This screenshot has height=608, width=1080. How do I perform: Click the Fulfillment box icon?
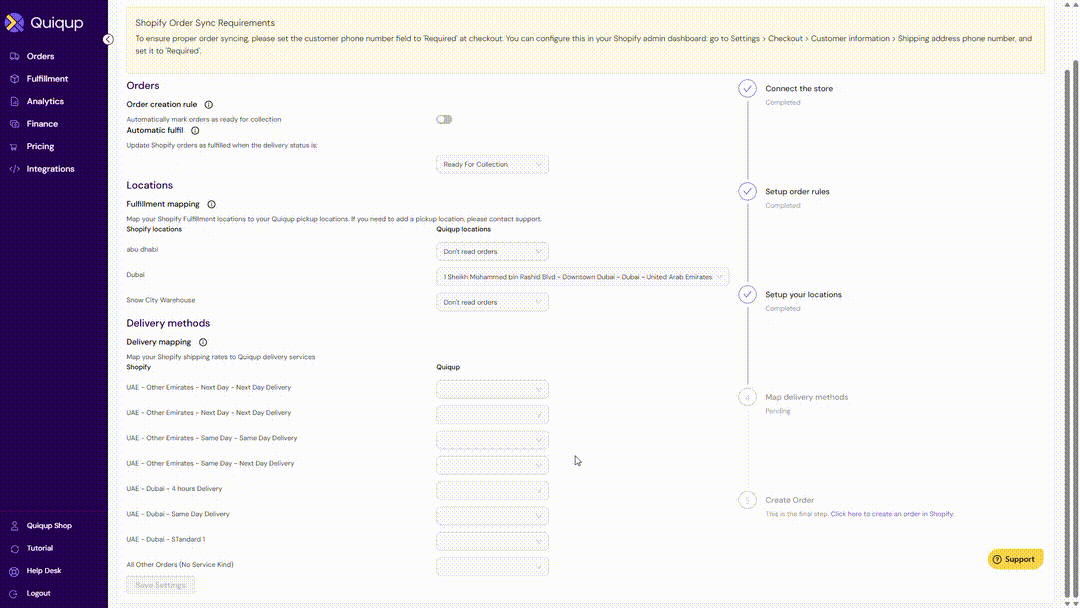(14, 79)
